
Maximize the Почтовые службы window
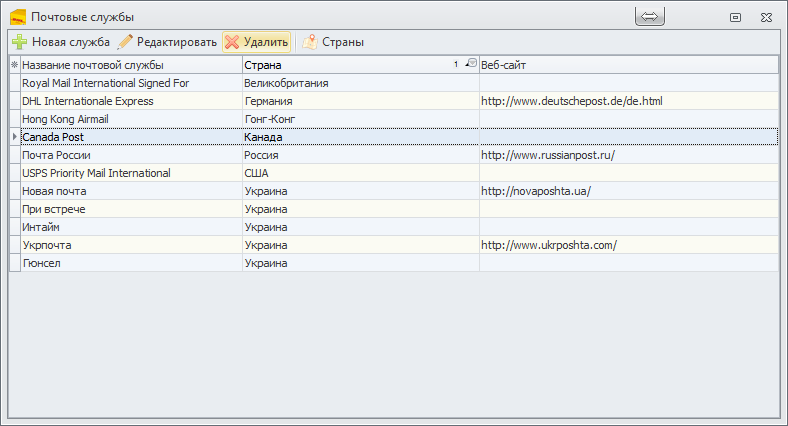click(x=735, y=17)
